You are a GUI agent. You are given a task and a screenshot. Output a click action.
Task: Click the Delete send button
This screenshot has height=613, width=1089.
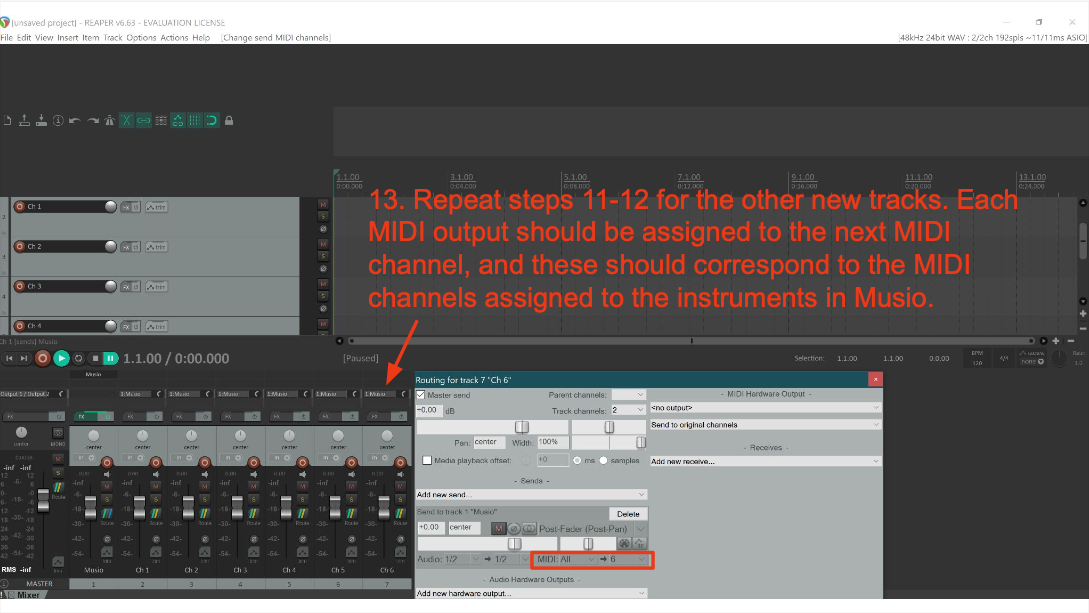(627, 513)
